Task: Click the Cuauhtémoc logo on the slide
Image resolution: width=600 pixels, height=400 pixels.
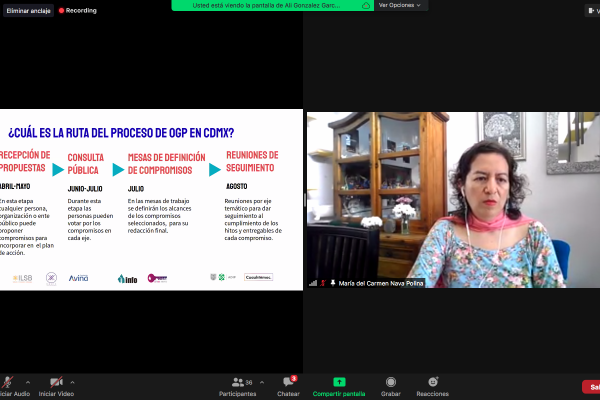Action: 258,277
